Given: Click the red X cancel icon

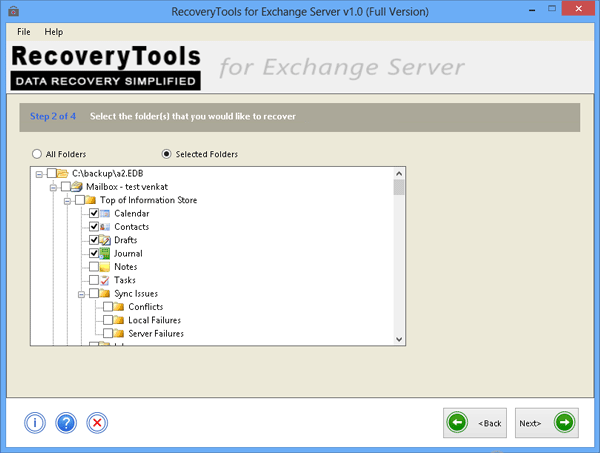Looking at the screenshot, I should click(97, 423).
